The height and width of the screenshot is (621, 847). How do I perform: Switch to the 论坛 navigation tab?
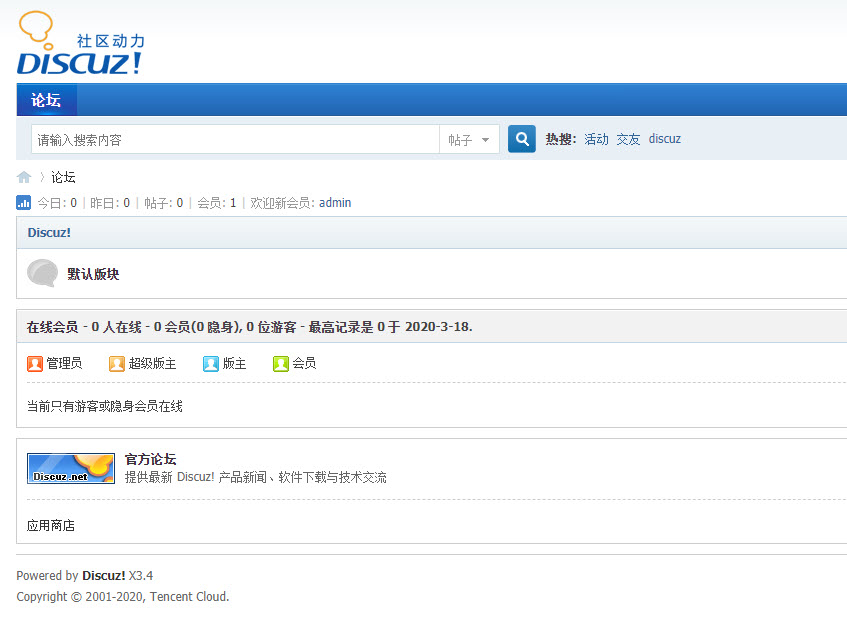(46, 100)
